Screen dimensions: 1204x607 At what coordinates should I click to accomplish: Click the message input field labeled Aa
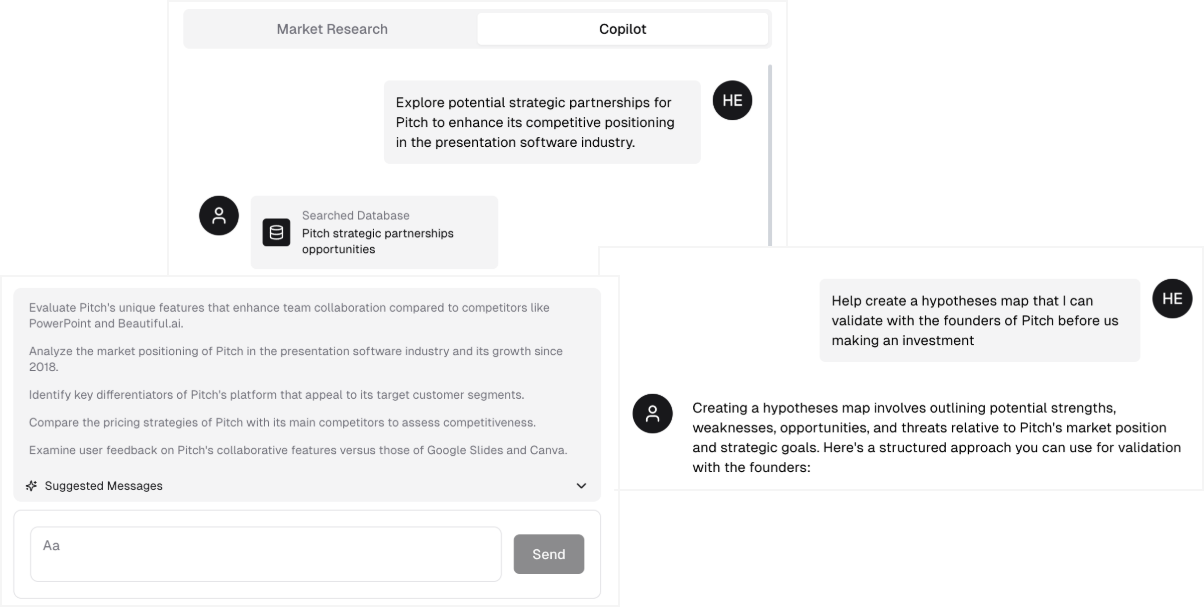(265, 554)
